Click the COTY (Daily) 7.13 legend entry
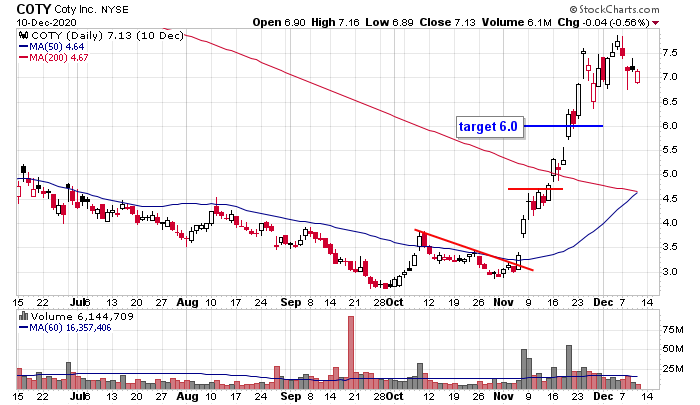This screenshot has height=405, width=700. (x=107, y=35)
